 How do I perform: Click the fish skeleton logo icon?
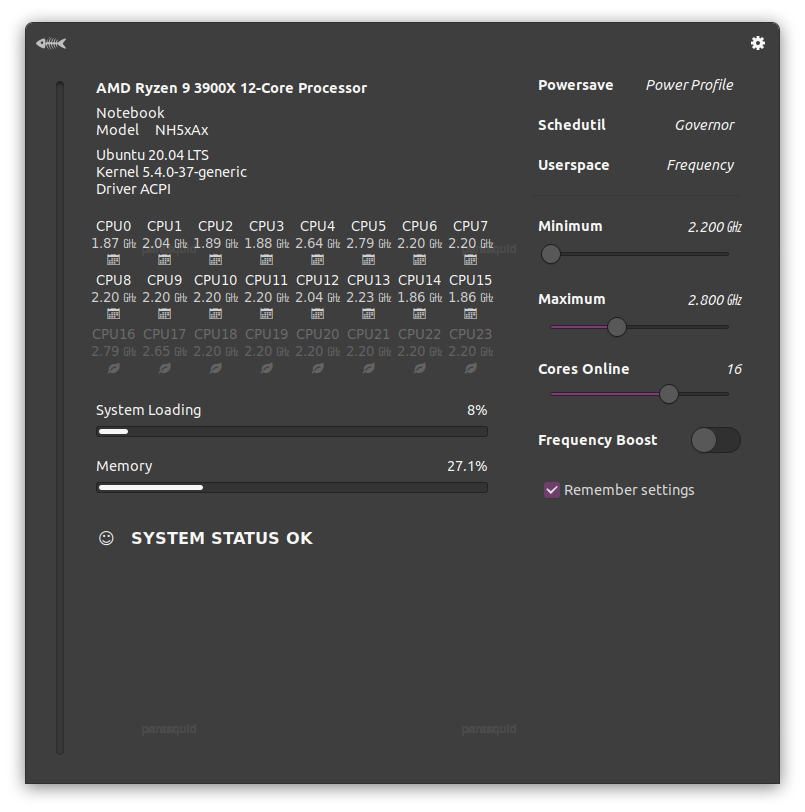coord(51,44)
